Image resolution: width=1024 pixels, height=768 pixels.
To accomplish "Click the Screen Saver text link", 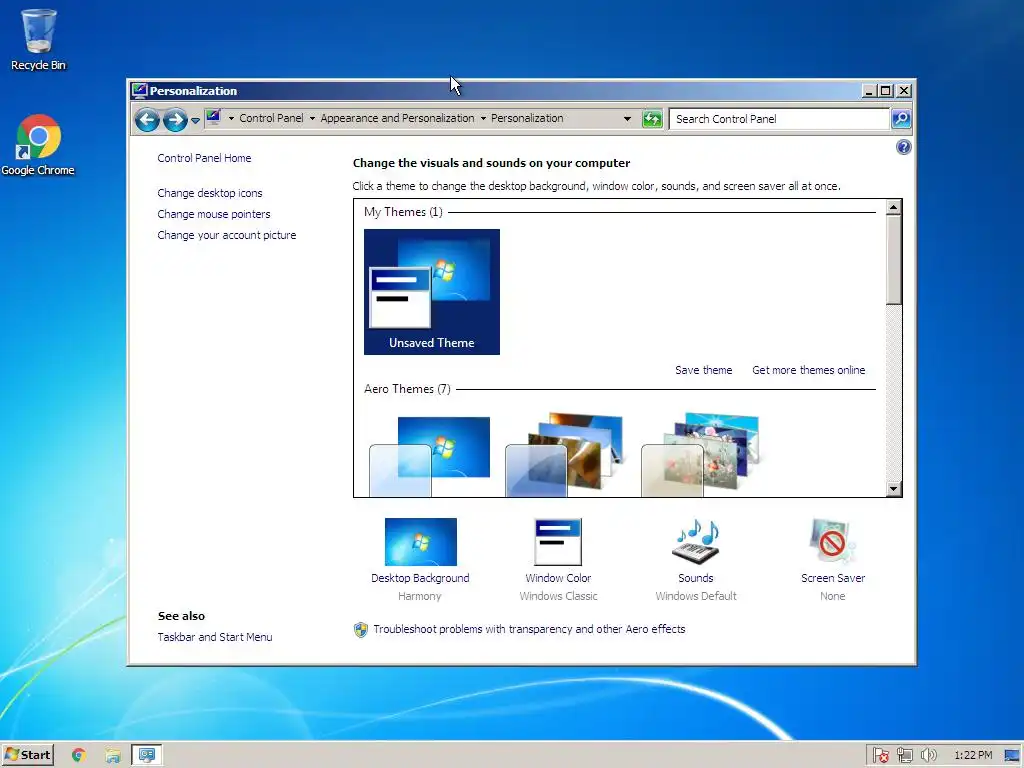I will click(833, 578).
